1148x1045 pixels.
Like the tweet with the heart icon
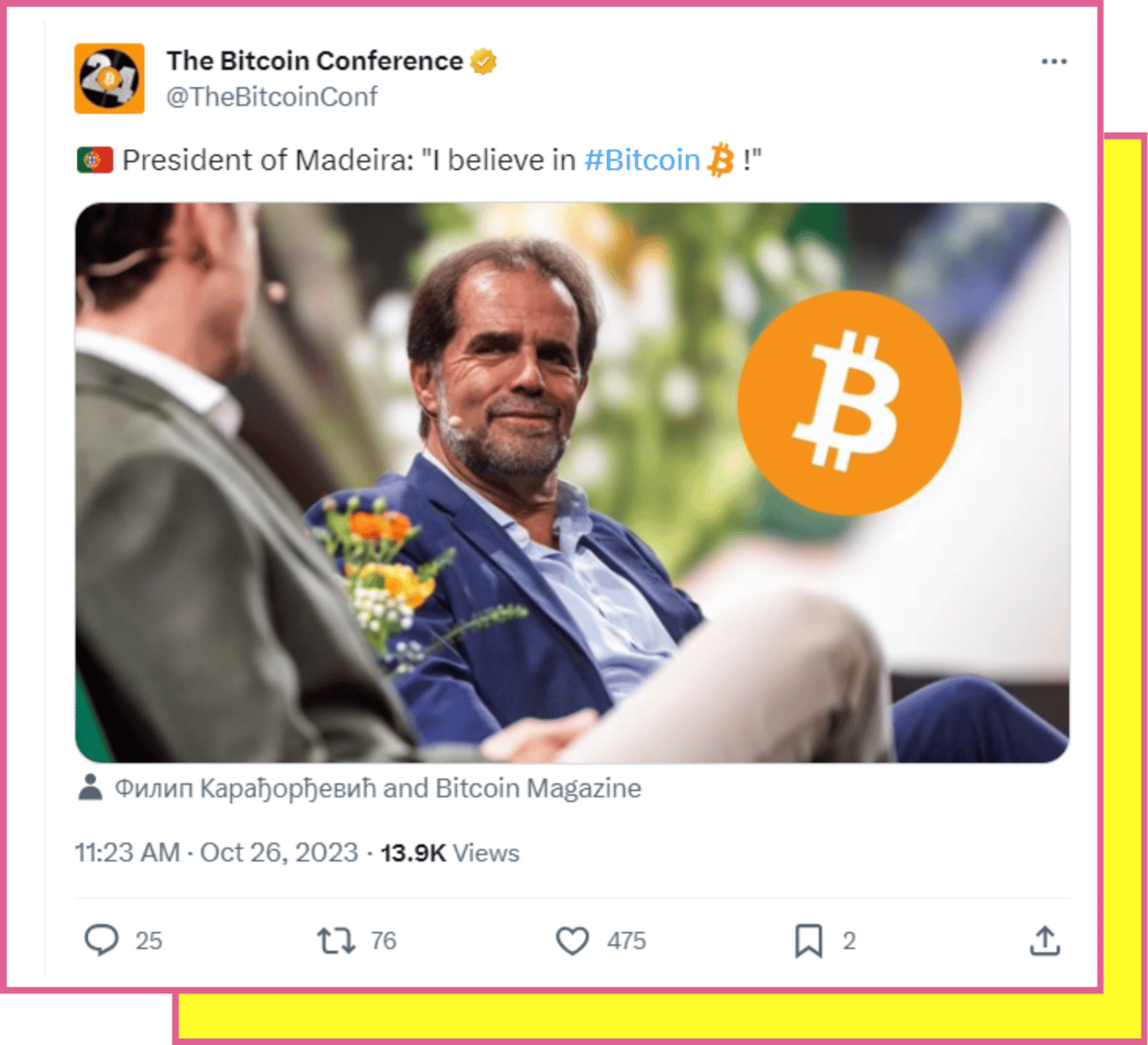point(572,940)
